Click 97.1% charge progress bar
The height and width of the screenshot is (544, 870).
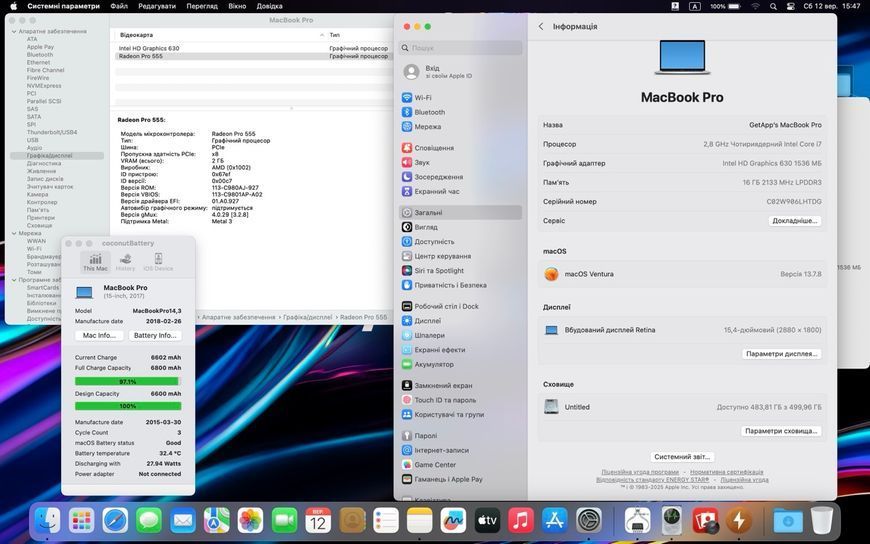tap(128, 381)
